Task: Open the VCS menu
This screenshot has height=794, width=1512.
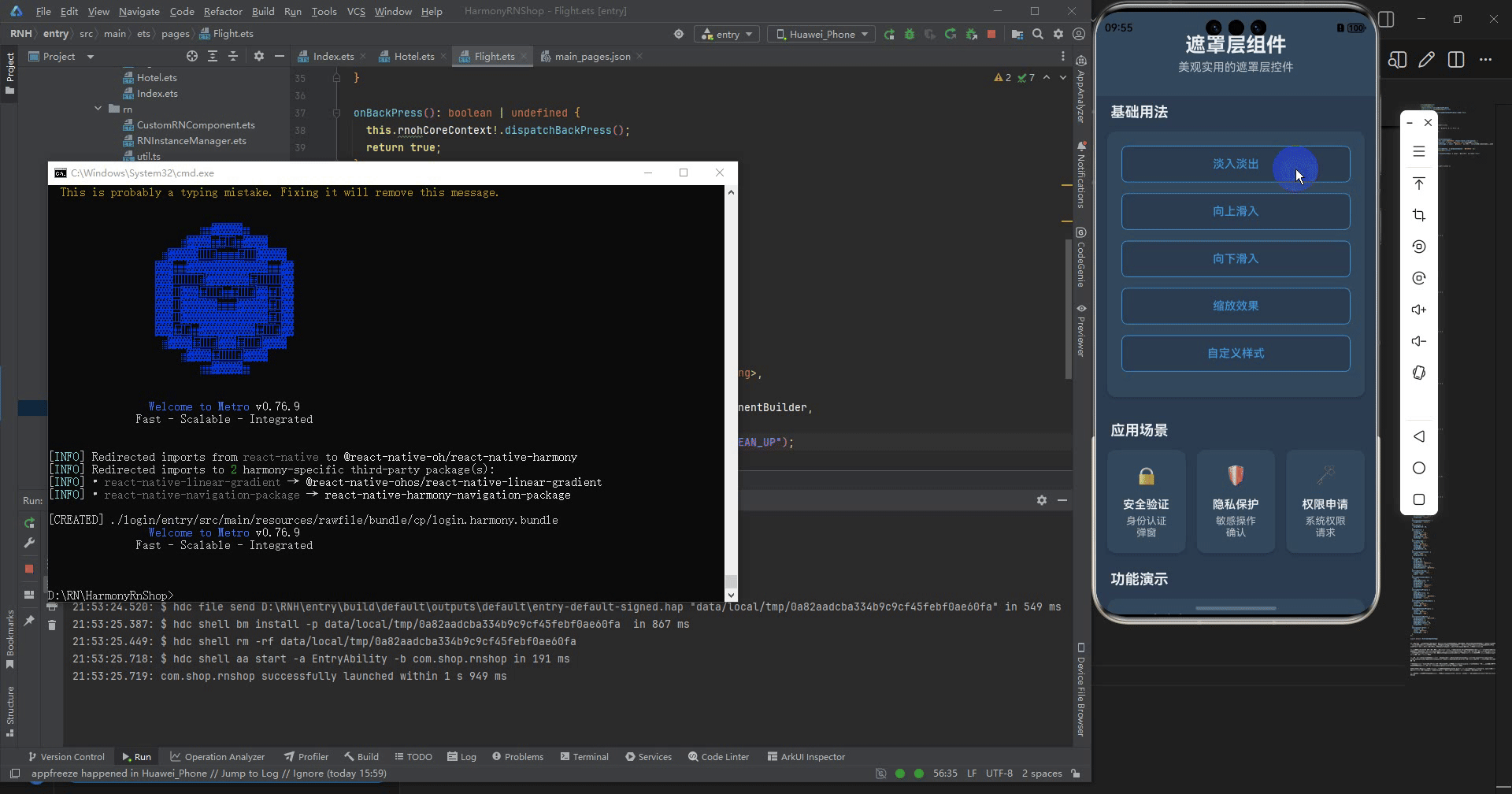Action: point(356,11)
